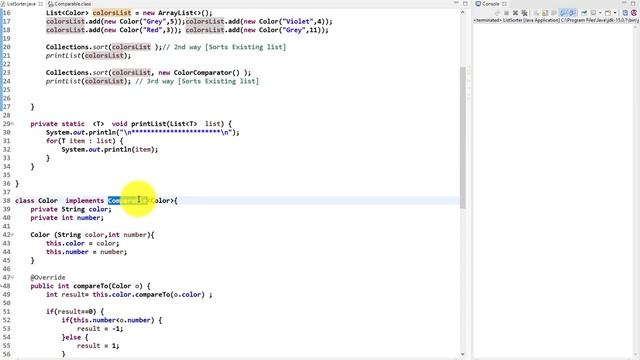
Task: Click the red round icon at Console toolbar end
Action: point(634,13)
